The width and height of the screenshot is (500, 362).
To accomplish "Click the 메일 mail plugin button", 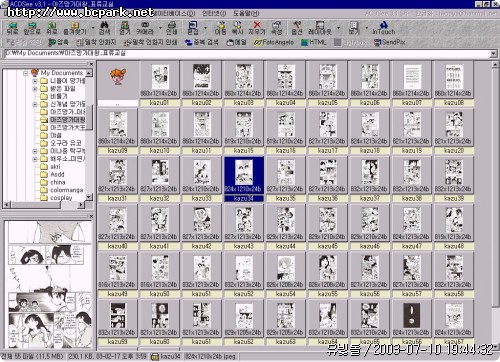I will tap(236, 42).
